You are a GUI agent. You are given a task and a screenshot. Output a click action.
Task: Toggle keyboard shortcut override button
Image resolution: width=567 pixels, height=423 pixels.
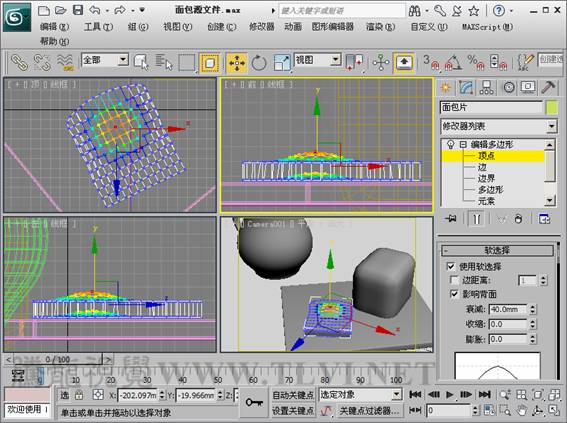click(x=404, y=63)
